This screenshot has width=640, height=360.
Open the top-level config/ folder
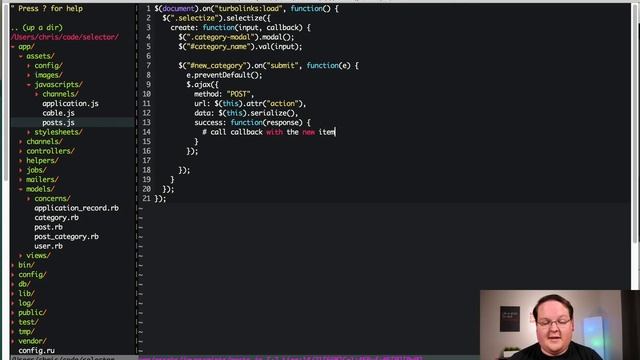(x=32, y=275)
